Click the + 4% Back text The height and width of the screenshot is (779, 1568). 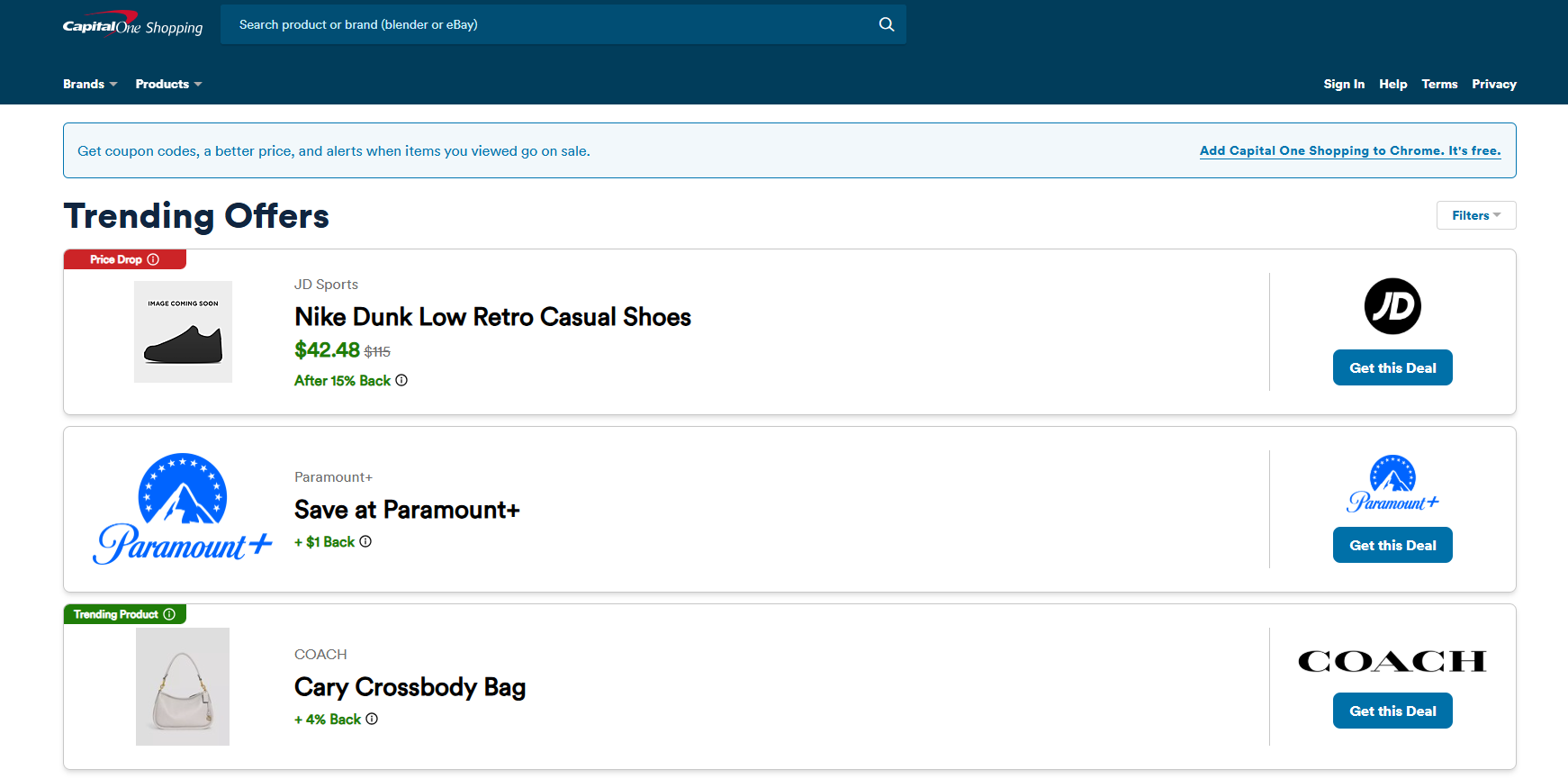click(328, 720)
